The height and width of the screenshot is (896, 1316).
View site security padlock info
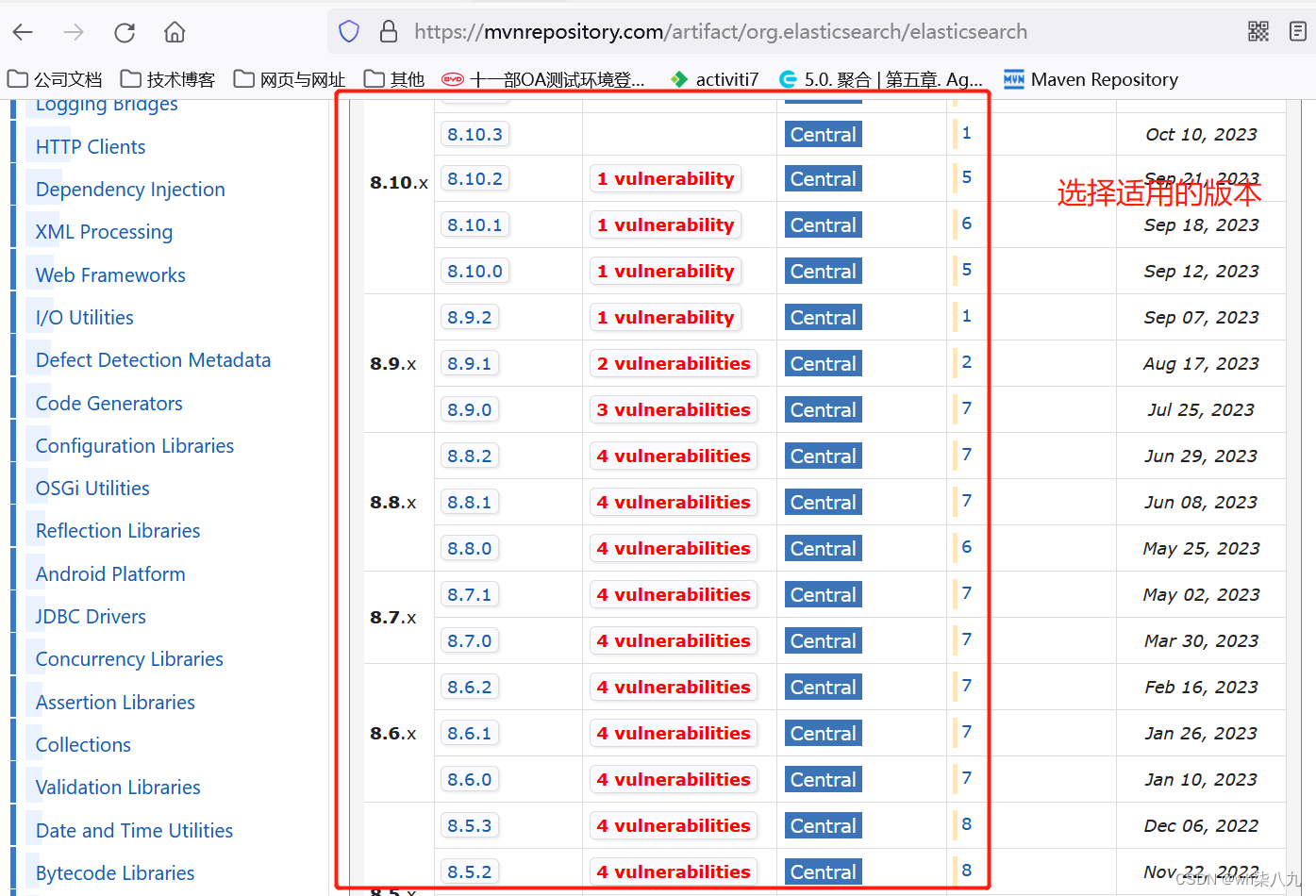click(x=389, y=32)
